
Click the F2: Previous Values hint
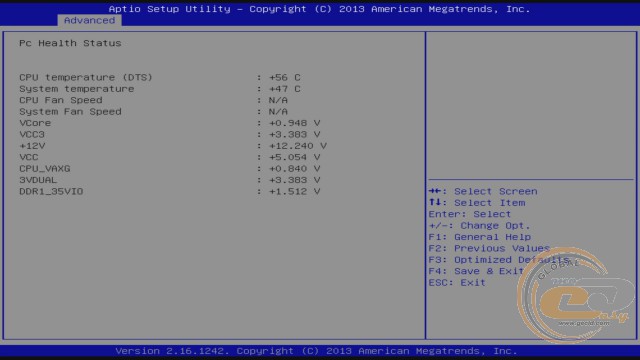[489, 249]
